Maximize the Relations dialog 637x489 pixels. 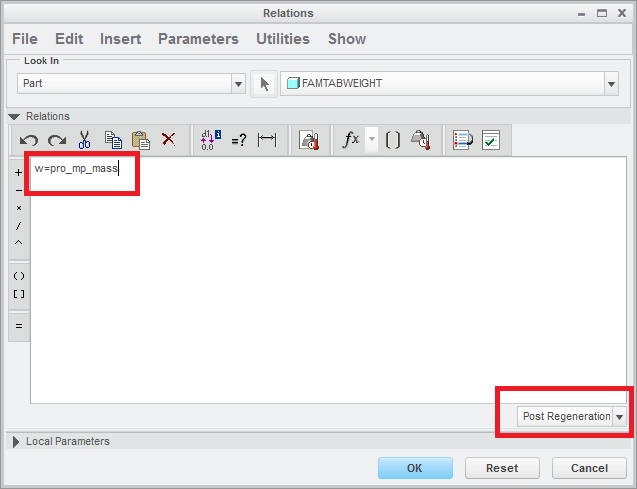[x=602, y=13]
